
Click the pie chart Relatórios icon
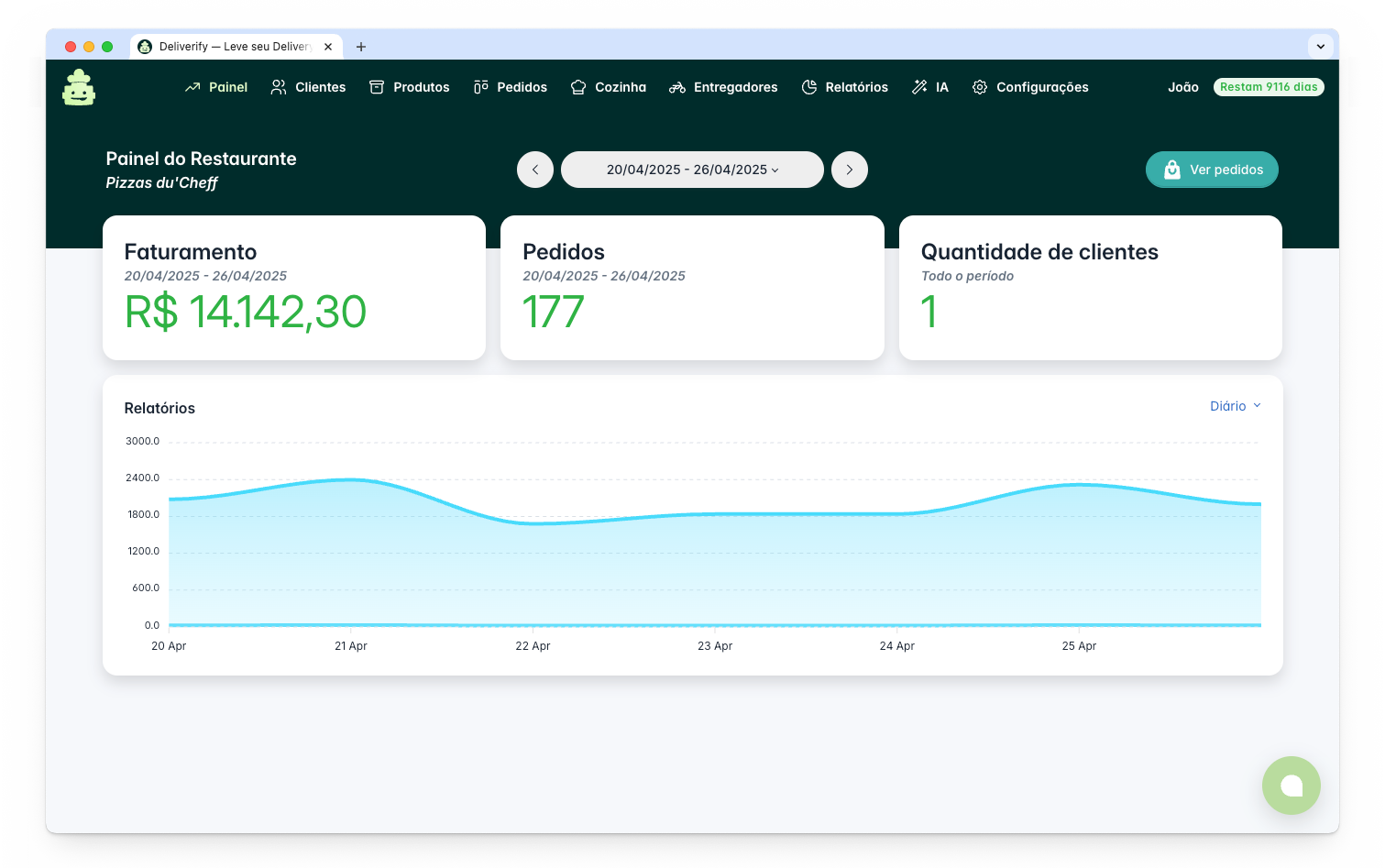click(x=809, y=87)
